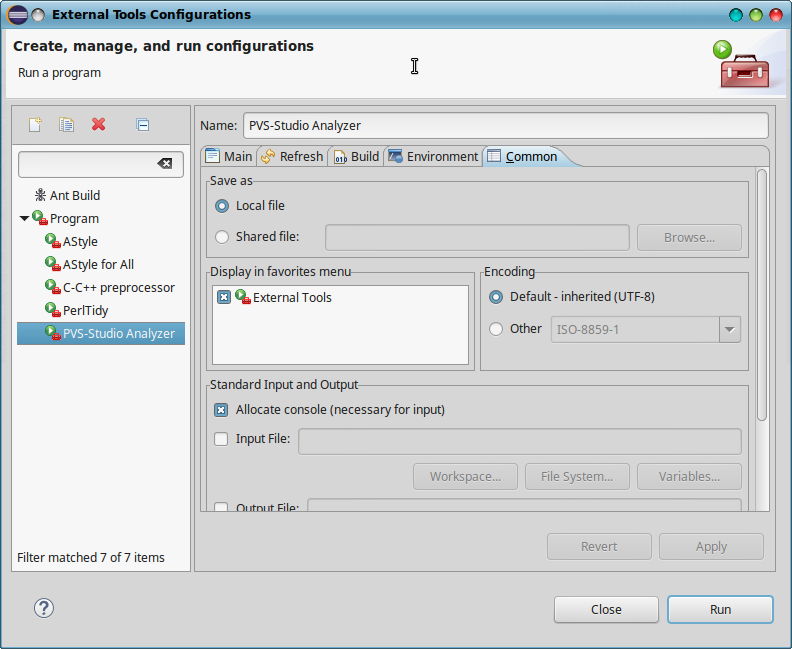
Task: Click the Shared file path field
Action: [x=477, y=237]
